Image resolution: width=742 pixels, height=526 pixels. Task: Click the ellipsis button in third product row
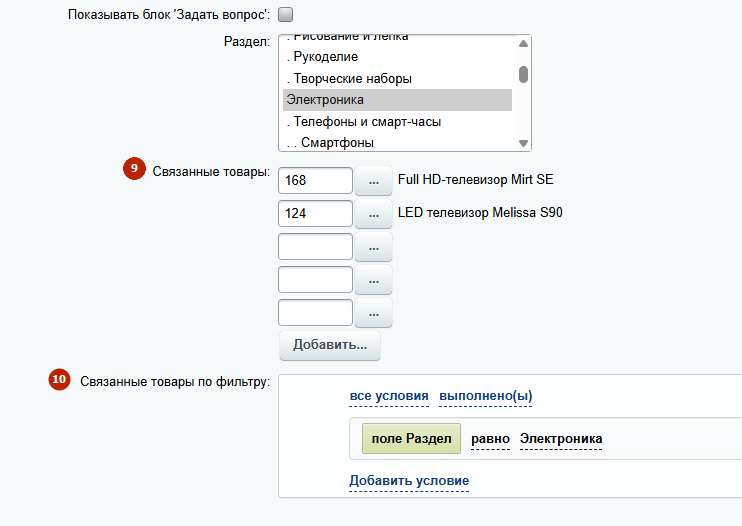coord(374,247)
